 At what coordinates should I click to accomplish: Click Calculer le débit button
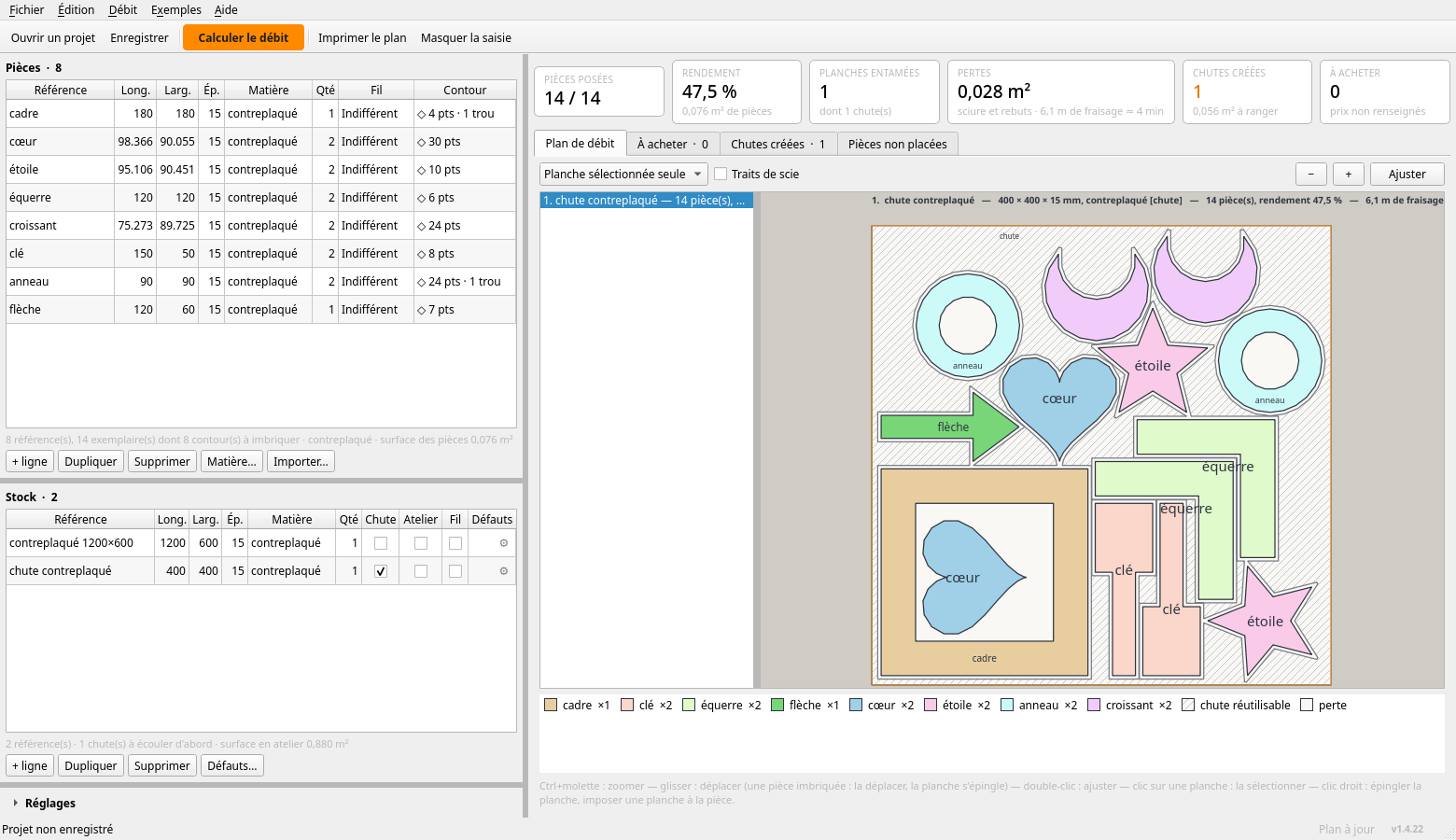(244, 38)
